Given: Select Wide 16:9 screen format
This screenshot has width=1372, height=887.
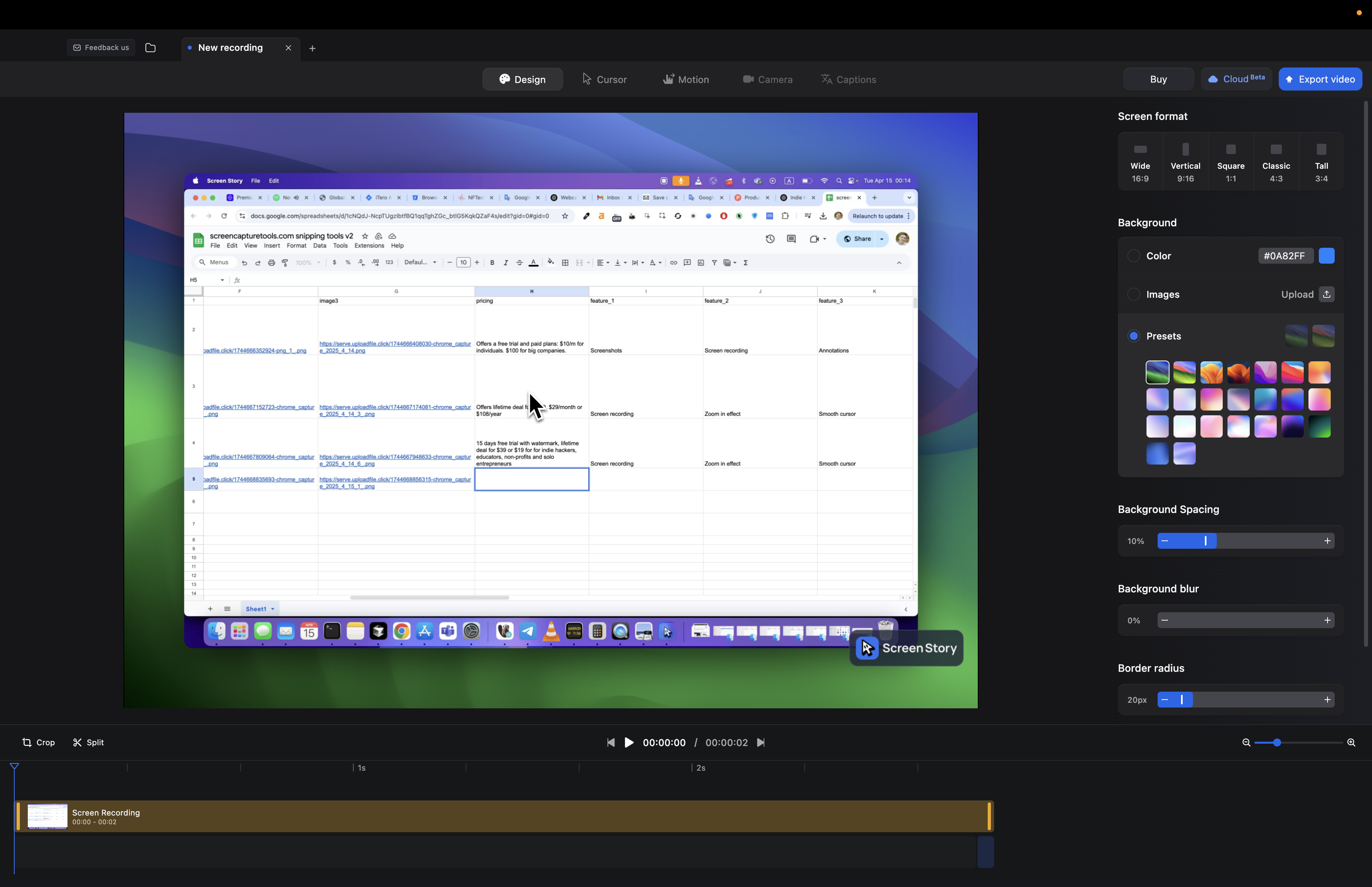Looking at the screenshot, I should pyautogui.click(x=1140, y=162).
